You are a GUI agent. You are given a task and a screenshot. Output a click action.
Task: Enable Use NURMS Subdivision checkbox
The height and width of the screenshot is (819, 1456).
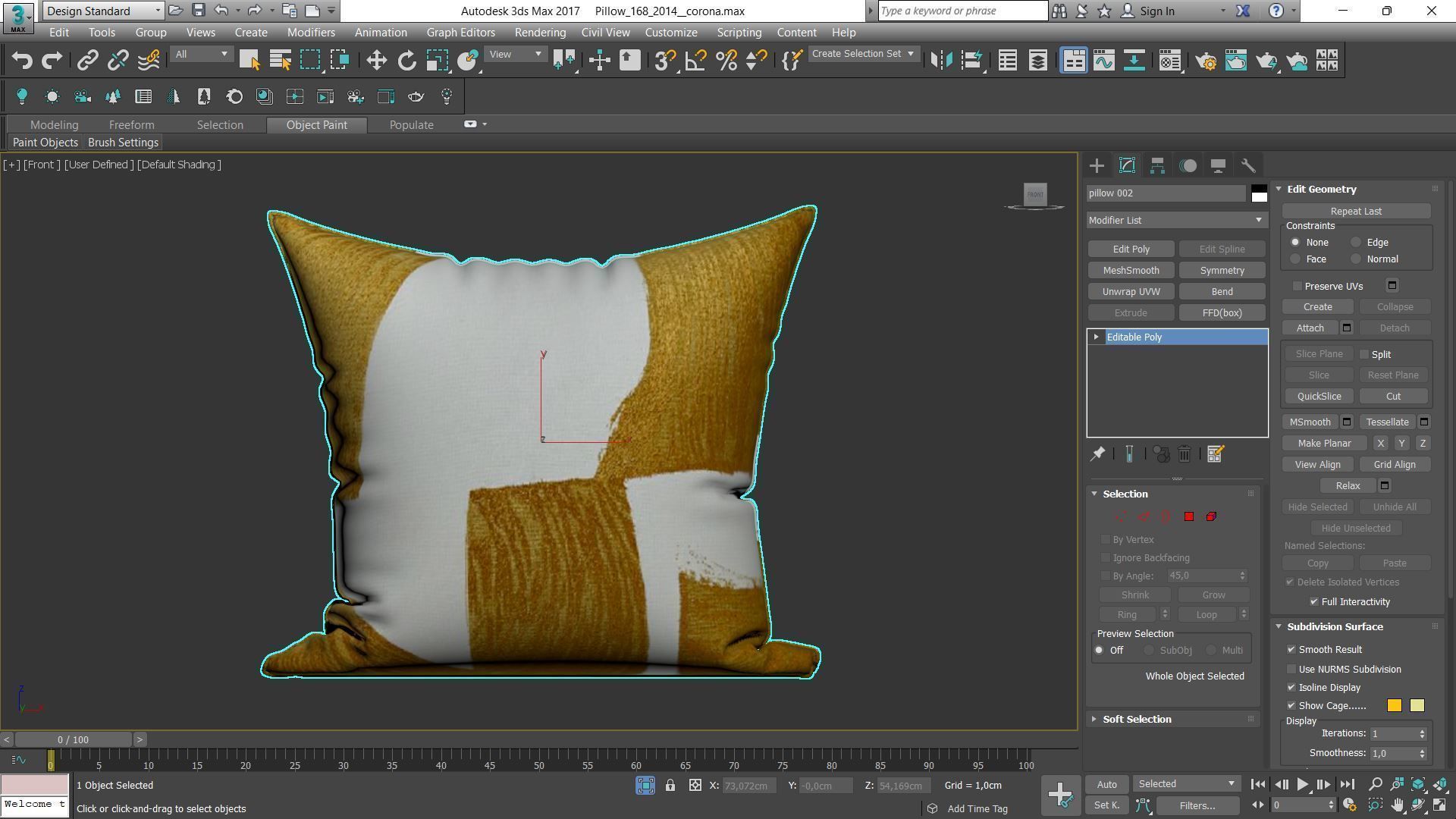pos(1291,670)
